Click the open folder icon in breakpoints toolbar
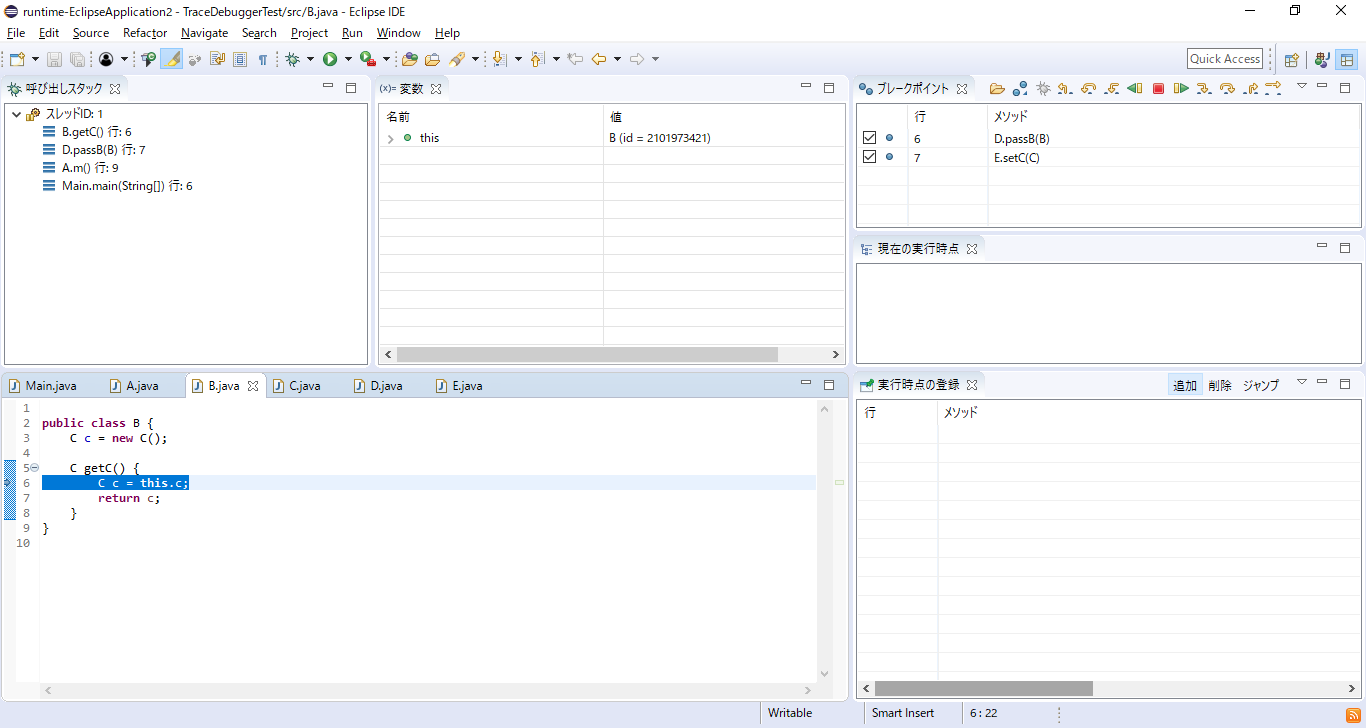Screen dimensions: 1366x728 (997, 89)
